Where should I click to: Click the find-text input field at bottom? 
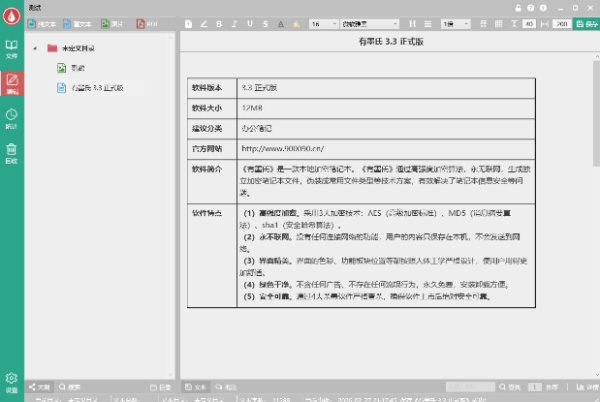(x=470, y=387)
